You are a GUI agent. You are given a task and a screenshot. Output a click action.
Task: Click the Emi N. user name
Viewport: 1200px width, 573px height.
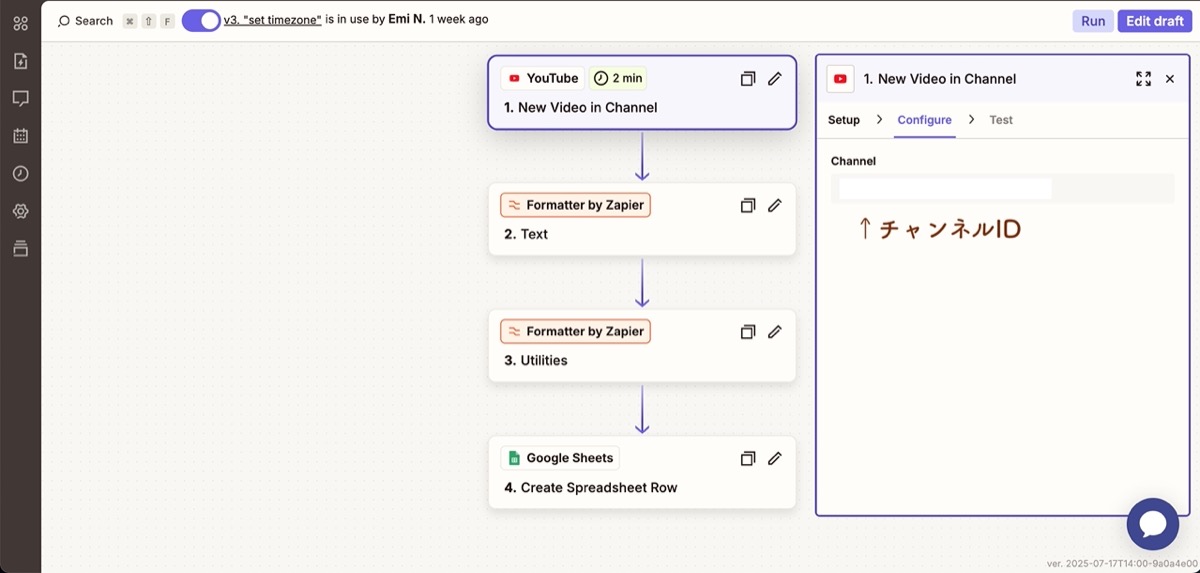(x=406, y=19)
